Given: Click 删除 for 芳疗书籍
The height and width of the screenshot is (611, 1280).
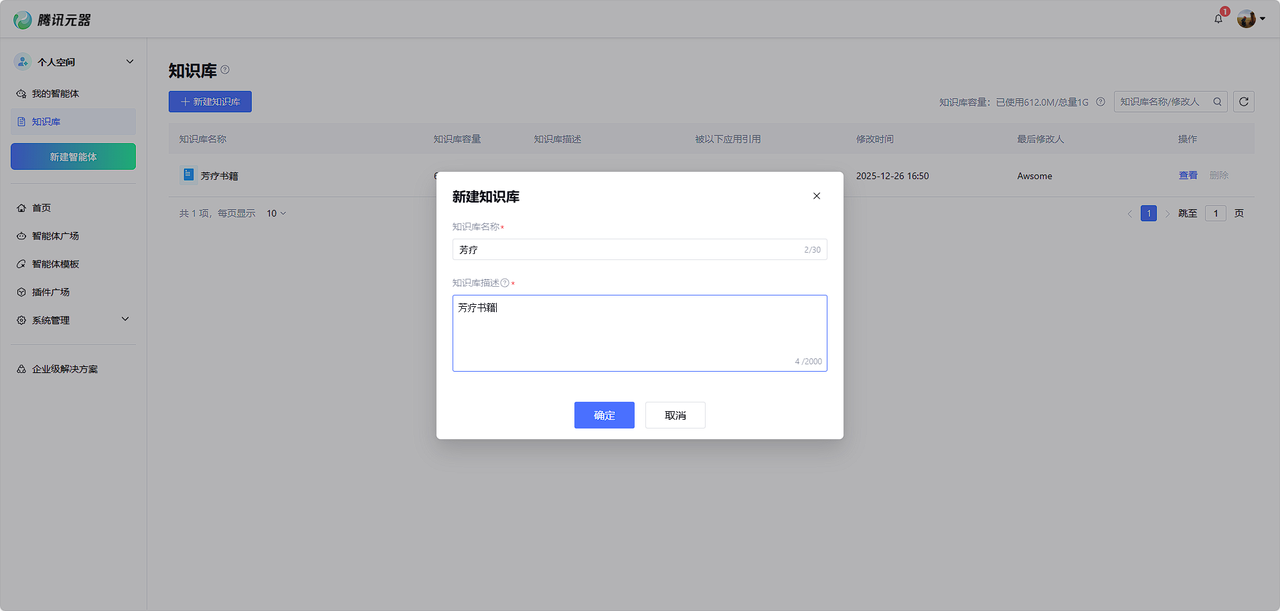Looking at the screenshot, I should point(1219,176).
